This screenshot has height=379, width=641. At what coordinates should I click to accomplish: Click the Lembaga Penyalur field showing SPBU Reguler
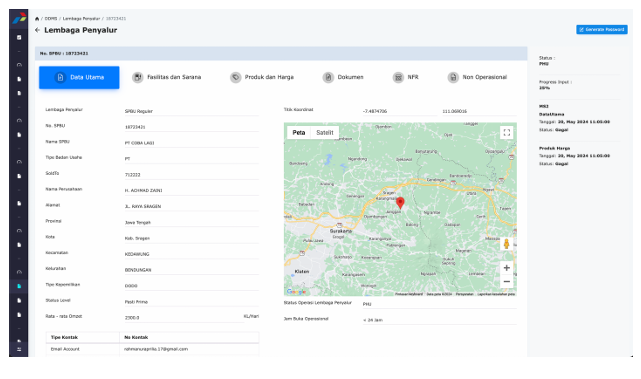point(192,111)
